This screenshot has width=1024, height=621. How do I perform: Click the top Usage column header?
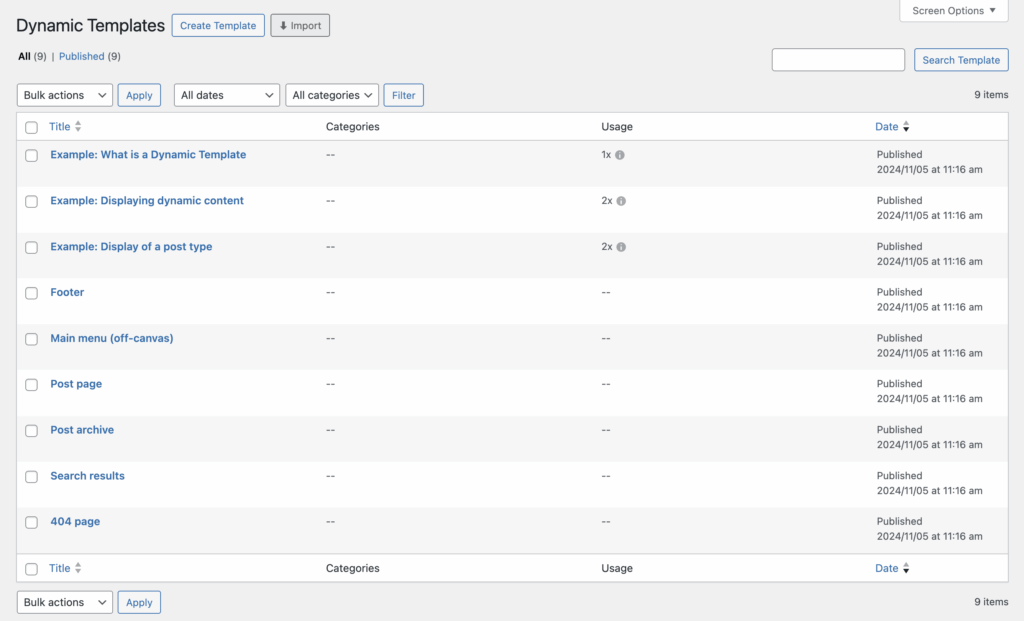tap(617, 127)
